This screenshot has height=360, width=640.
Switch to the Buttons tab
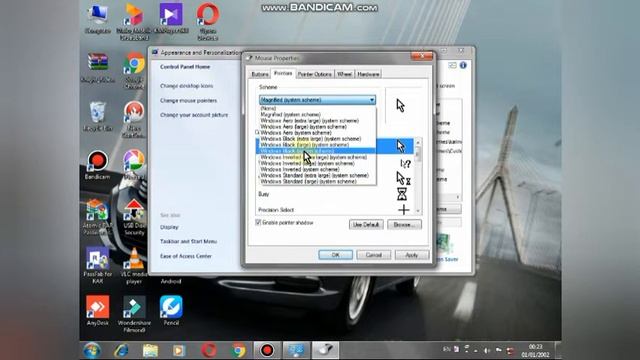pos(260,74)
